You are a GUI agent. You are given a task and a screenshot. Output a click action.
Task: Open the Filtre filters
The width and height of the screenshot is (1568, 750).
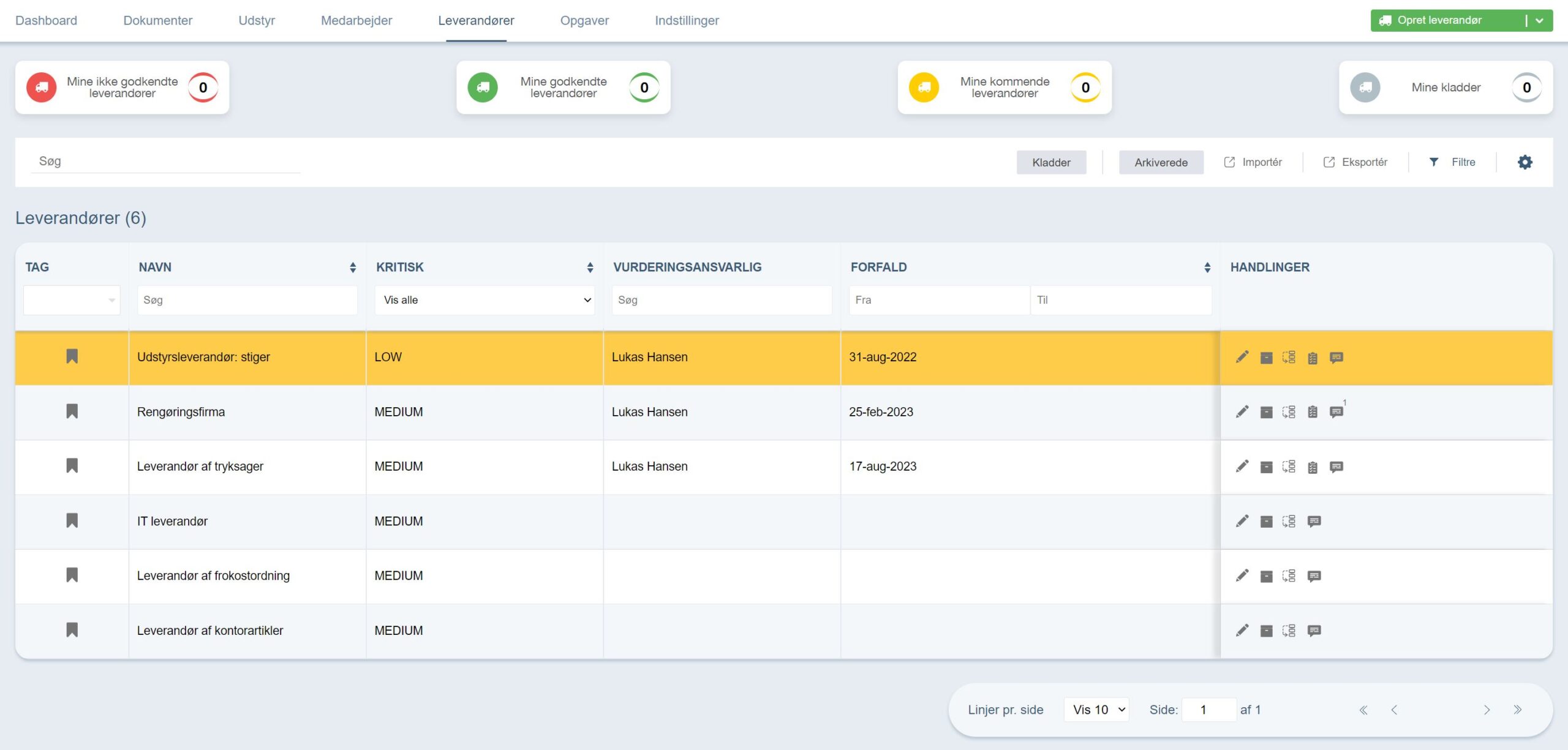tap(1453, 162)
